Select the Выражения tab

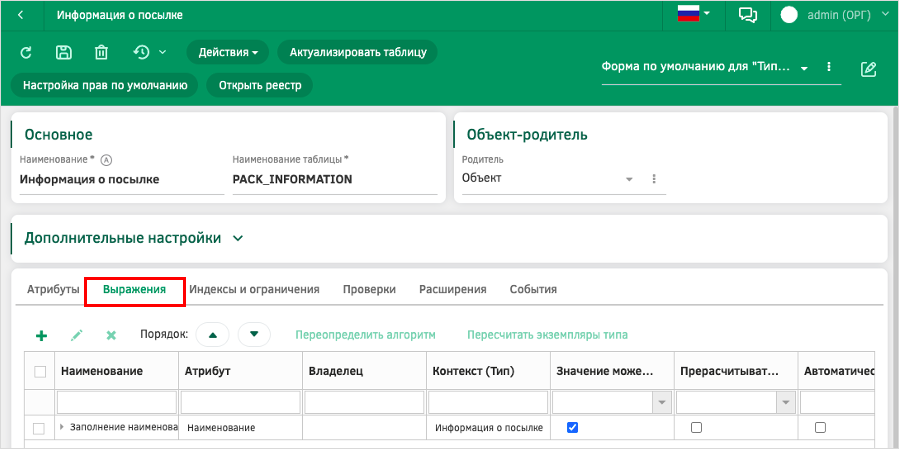click(x=135, y=290)
